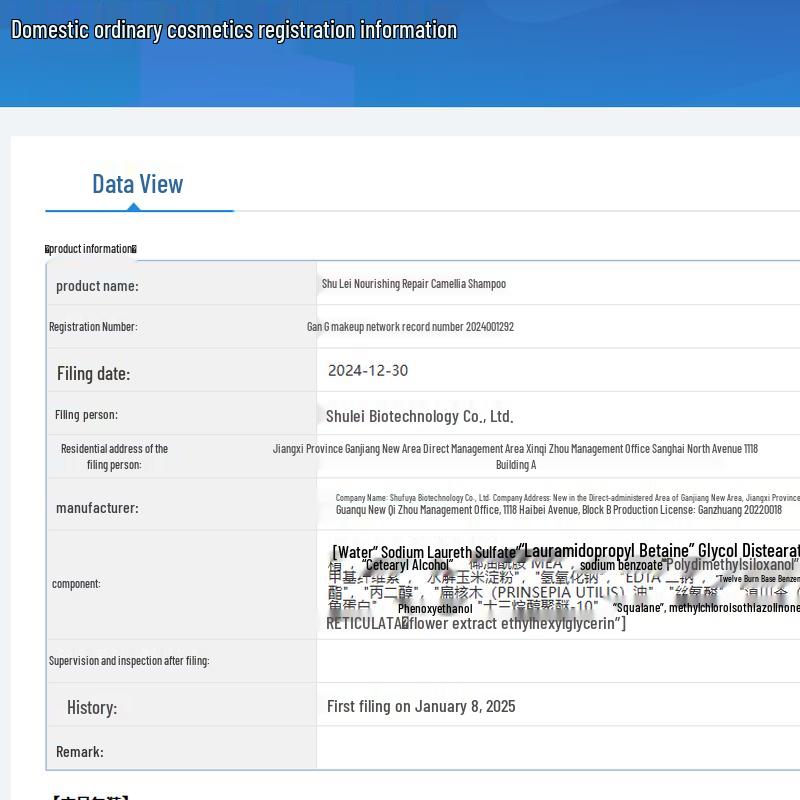Click the ingredient list beginning with Water
This screenshot has width=800, height=800.
coord(560,586)
